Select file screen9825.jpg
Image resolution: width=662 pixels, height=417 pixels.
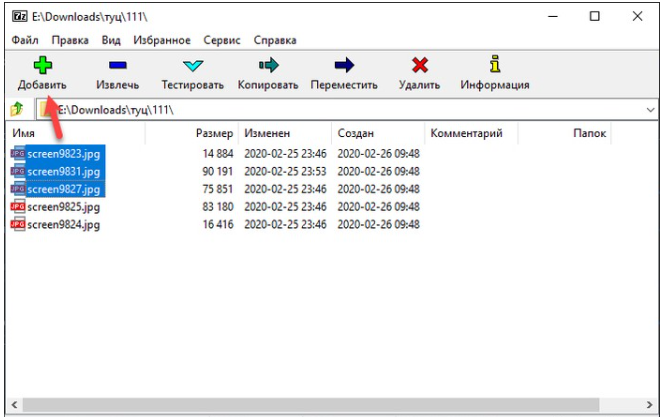pos(64,207)
